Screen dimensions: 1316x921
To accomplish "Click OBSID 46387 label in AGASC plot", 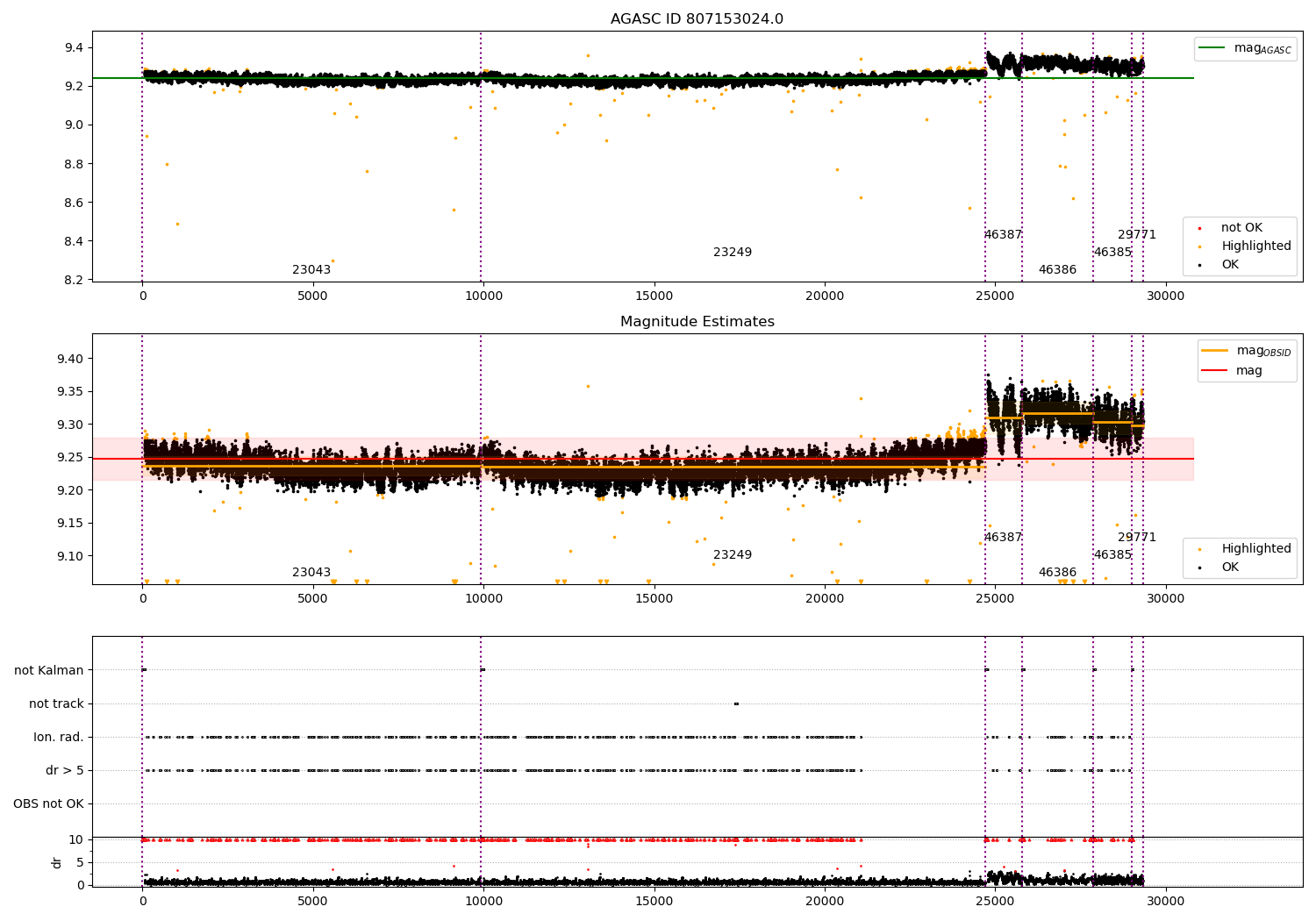I will (x=1003, y=235).
